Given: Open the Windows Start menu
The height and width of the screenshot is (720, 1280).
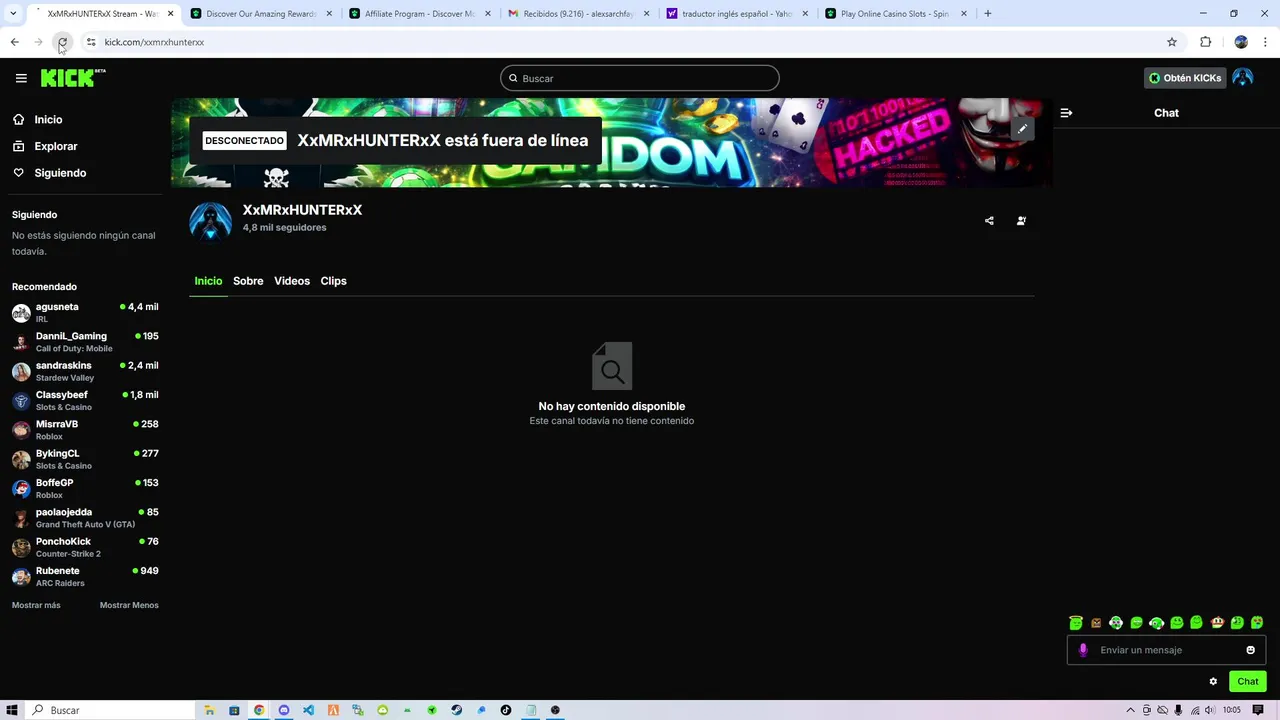Looking at the screenshot, I should pos(12,710).
